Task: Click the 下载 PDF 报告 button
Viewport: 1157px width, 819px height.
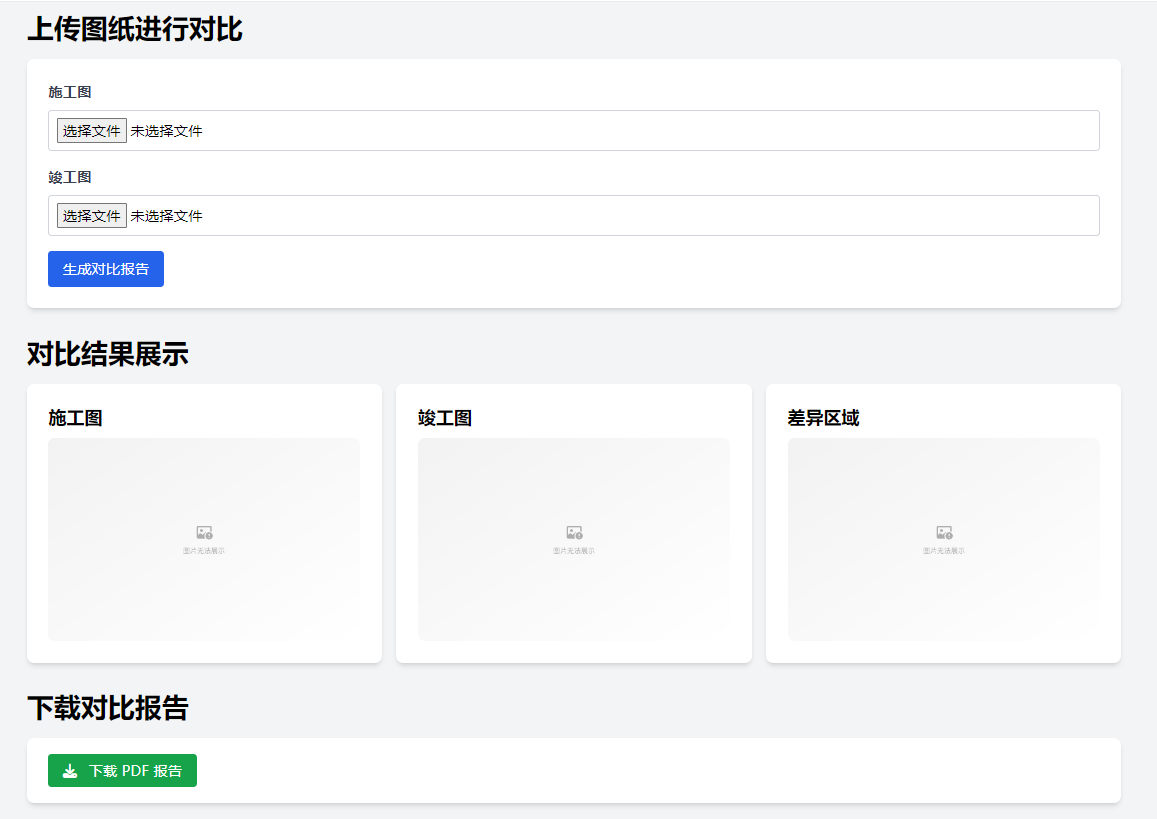Action: coord(122,770)
